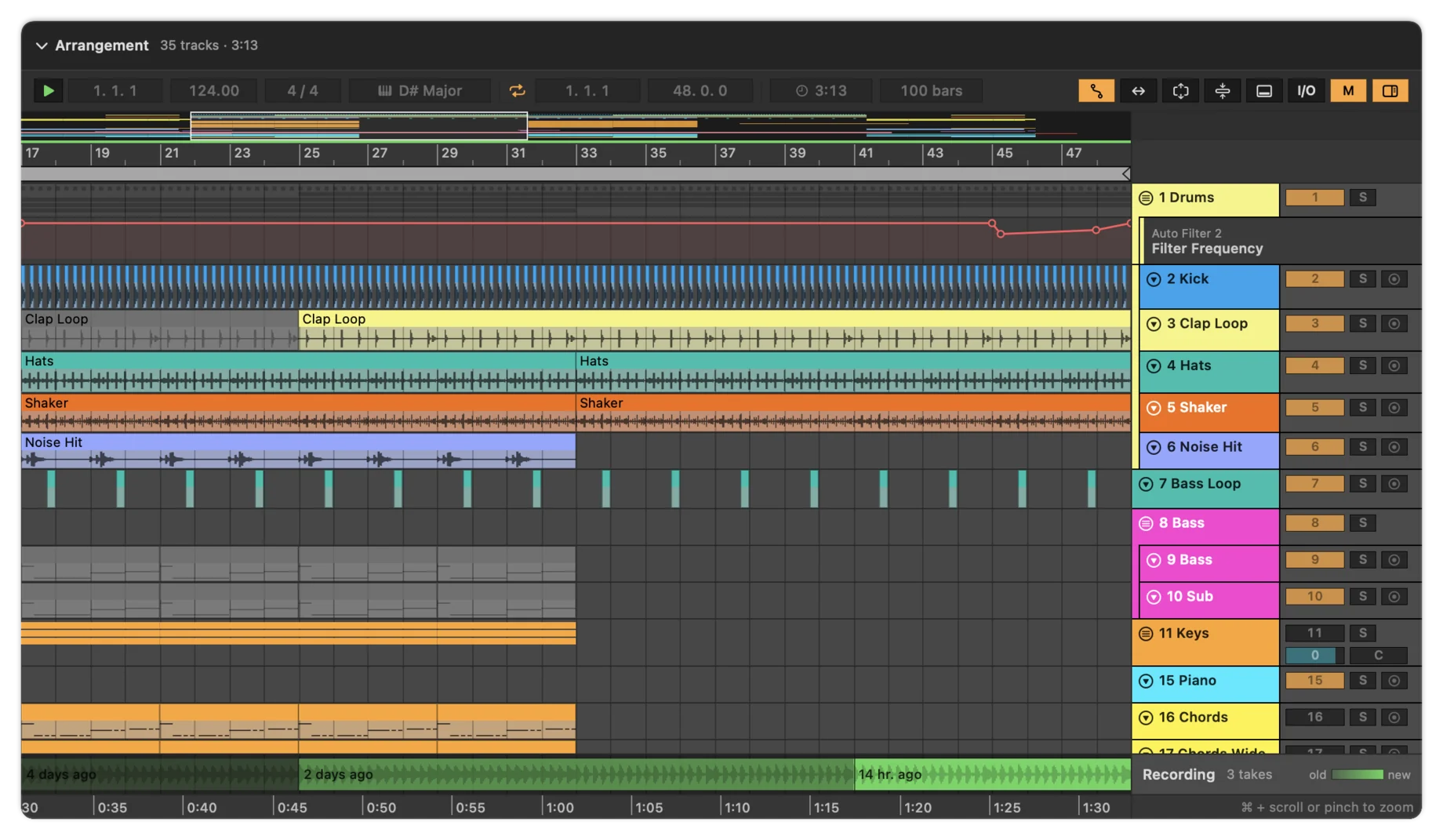The width and height of the screenshot is (1443, 840).
Task: Click the 124.00 tempo field
Action: pyautogui.click(x=214, y=91)
